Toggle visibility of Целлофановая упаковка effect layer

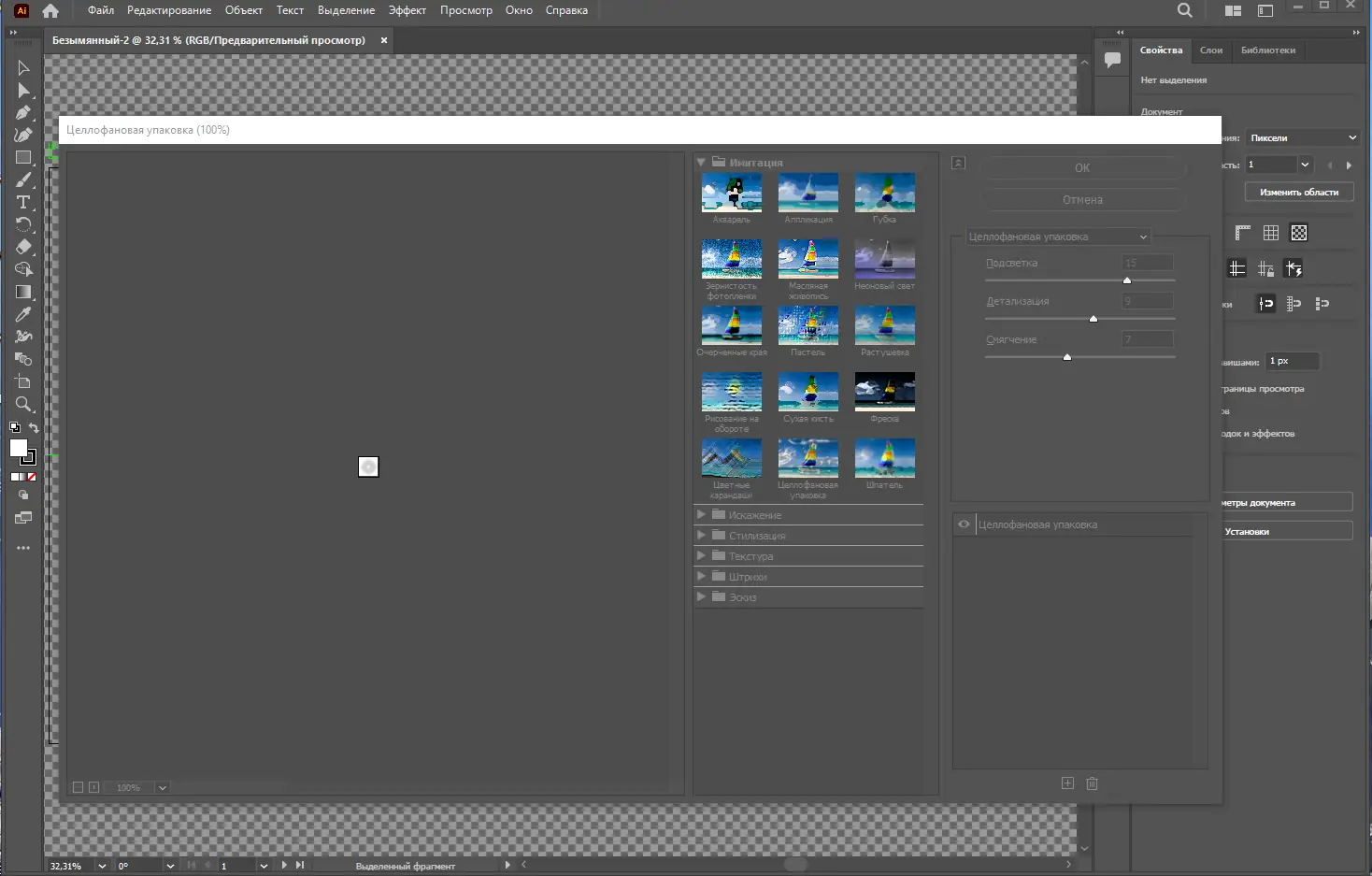[964, 524]
